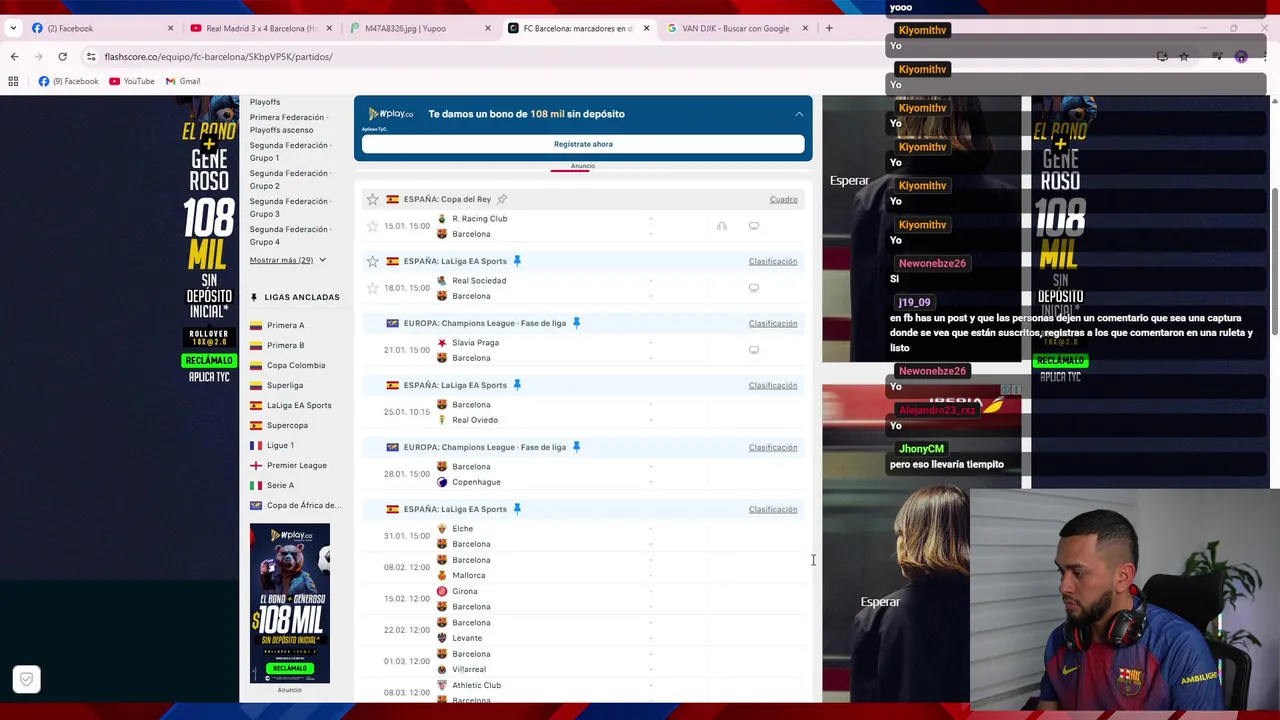Open Clasificación link above Elche match
The width and height of the screenshot is (1280, 720).
pyautogui.click(x=773, y=509)
